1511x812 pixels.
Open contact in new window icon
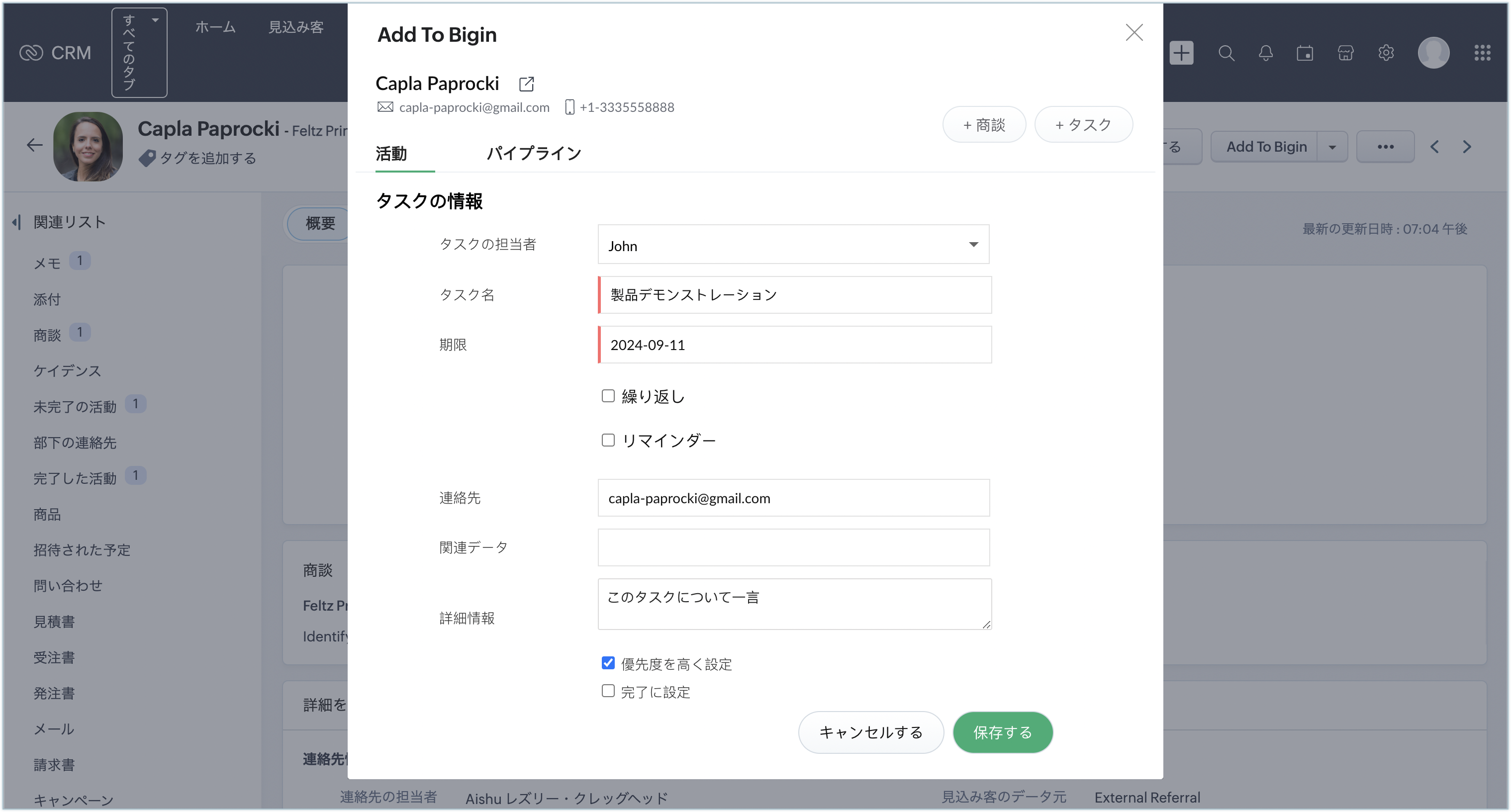[x=526, y=84]
